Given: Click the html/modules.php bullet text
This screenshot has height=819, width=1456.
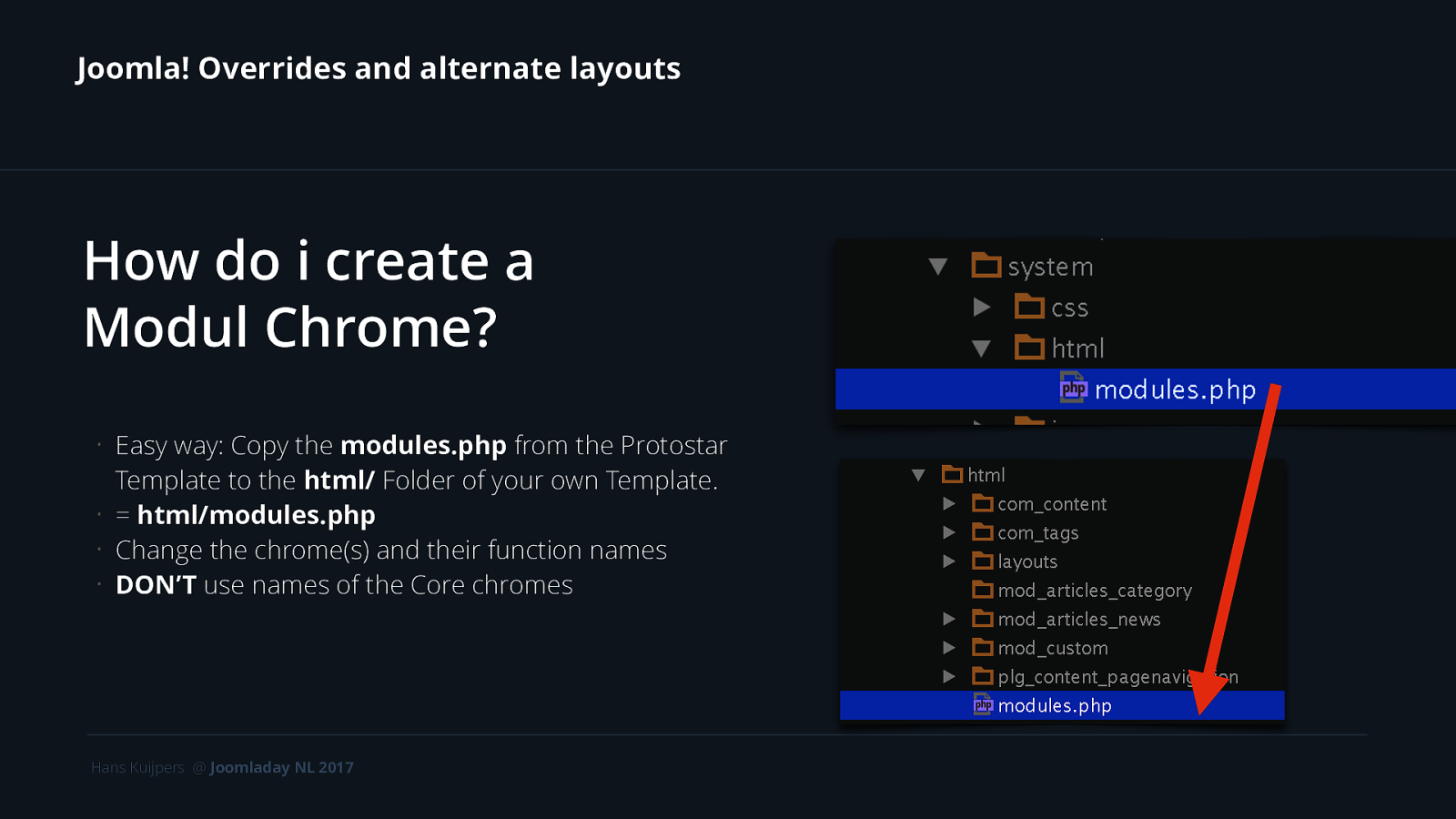Looking at the screenshot, I should [x=256, y=515].
